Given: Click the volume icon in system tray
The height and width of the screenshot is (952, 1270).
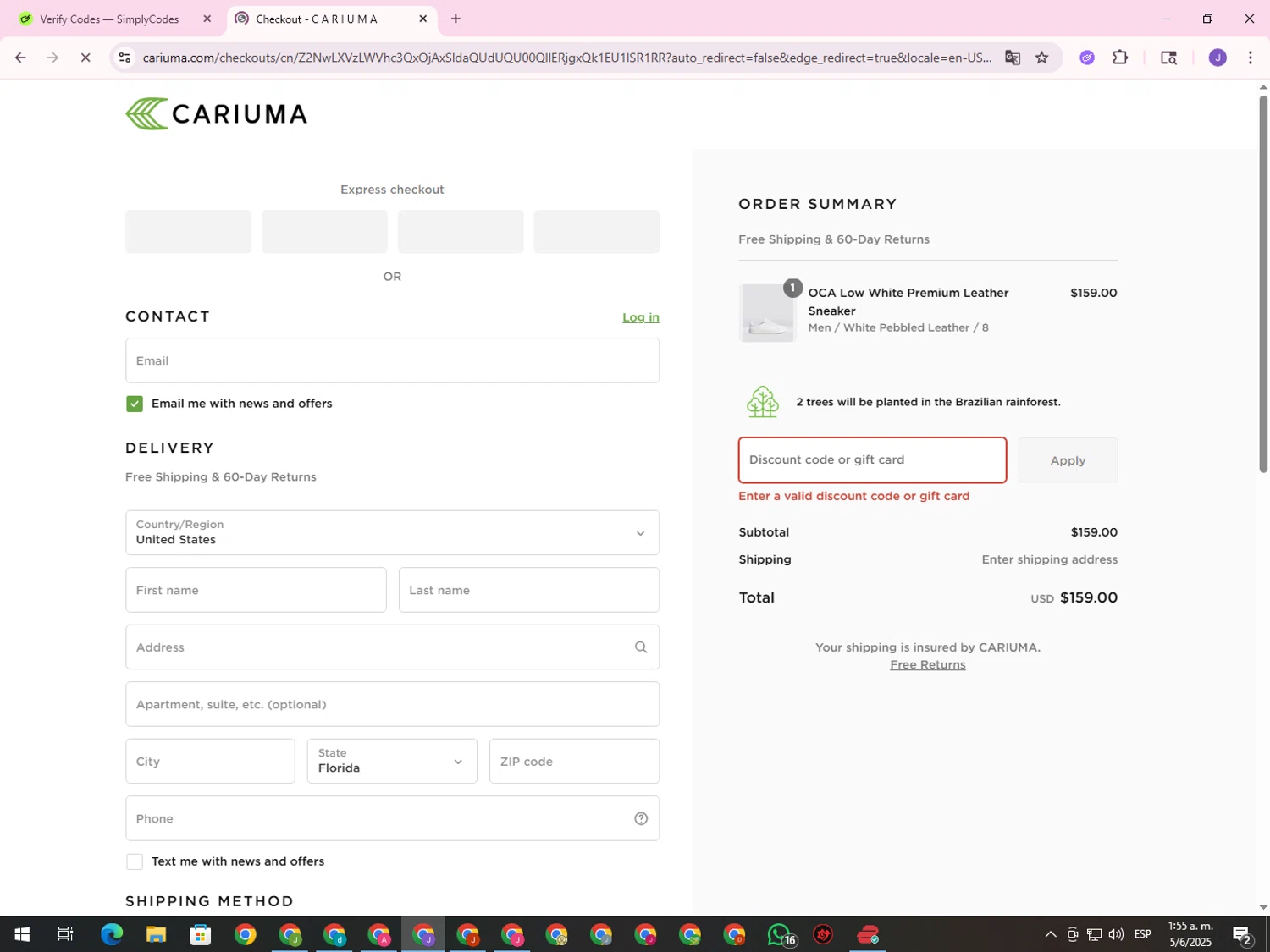Looking at the screenshot, I should (1116, 935).
